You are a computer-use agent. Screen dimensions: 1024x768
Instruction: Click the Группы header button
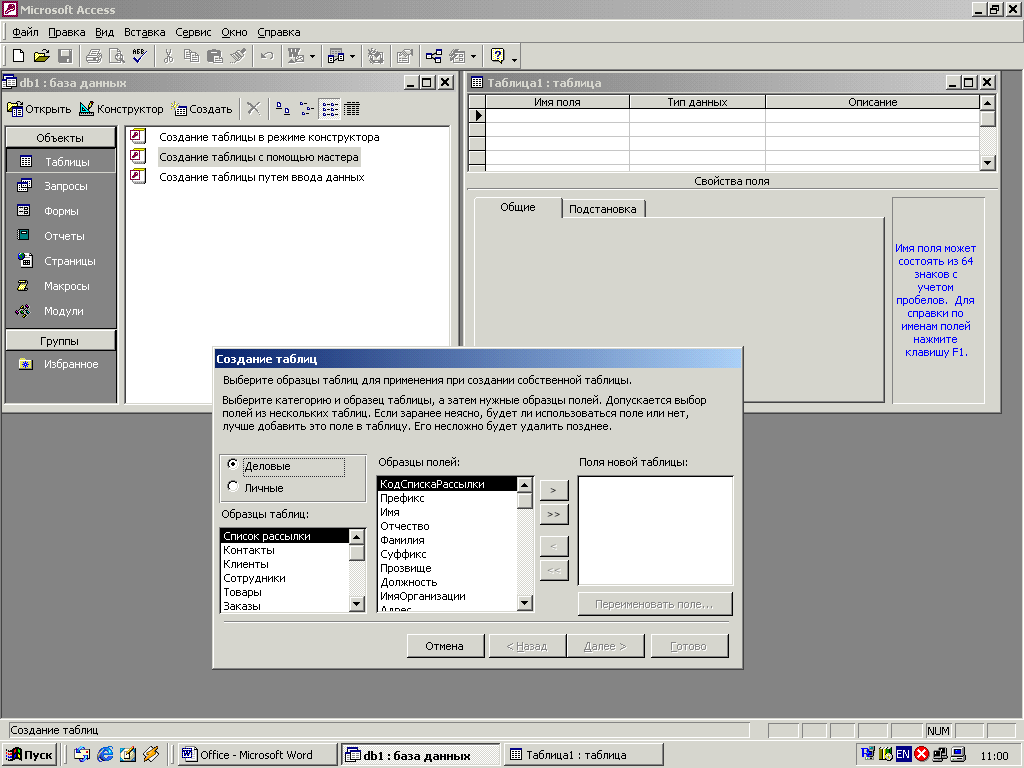(x=60, y=341)
